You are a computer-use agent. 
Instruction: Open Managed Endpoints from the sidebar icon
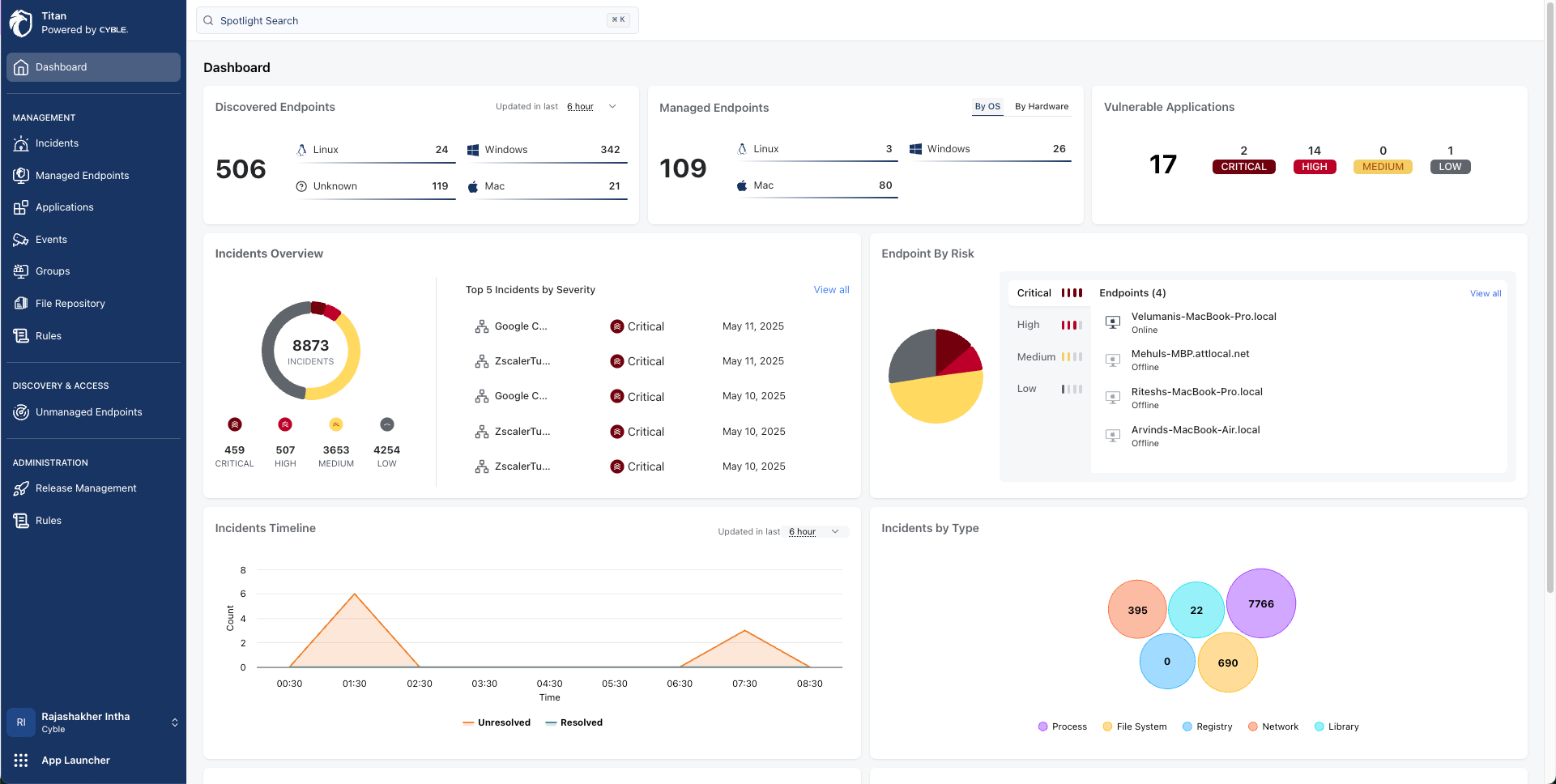(x=21, y=176)
